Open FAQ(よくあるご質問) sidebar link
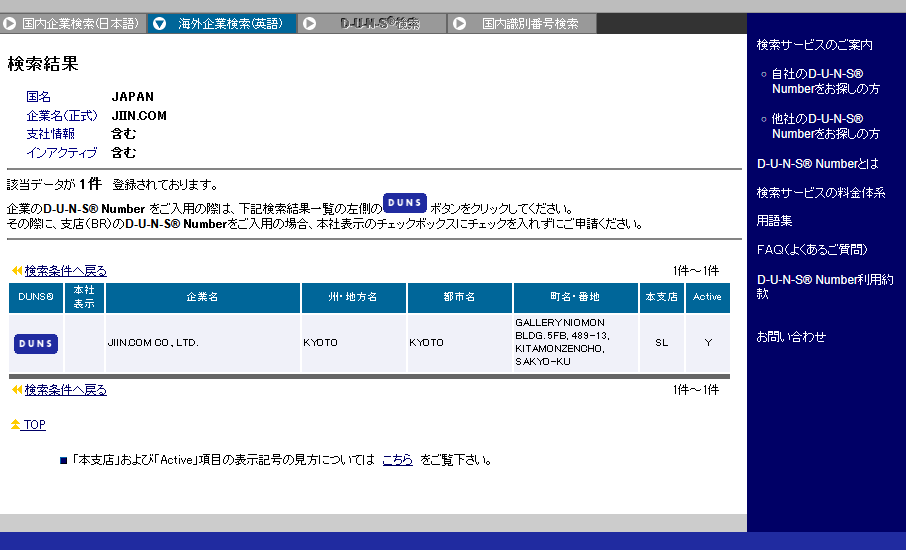Viewport: 906px width, 550px height. [x=812, y=250]
